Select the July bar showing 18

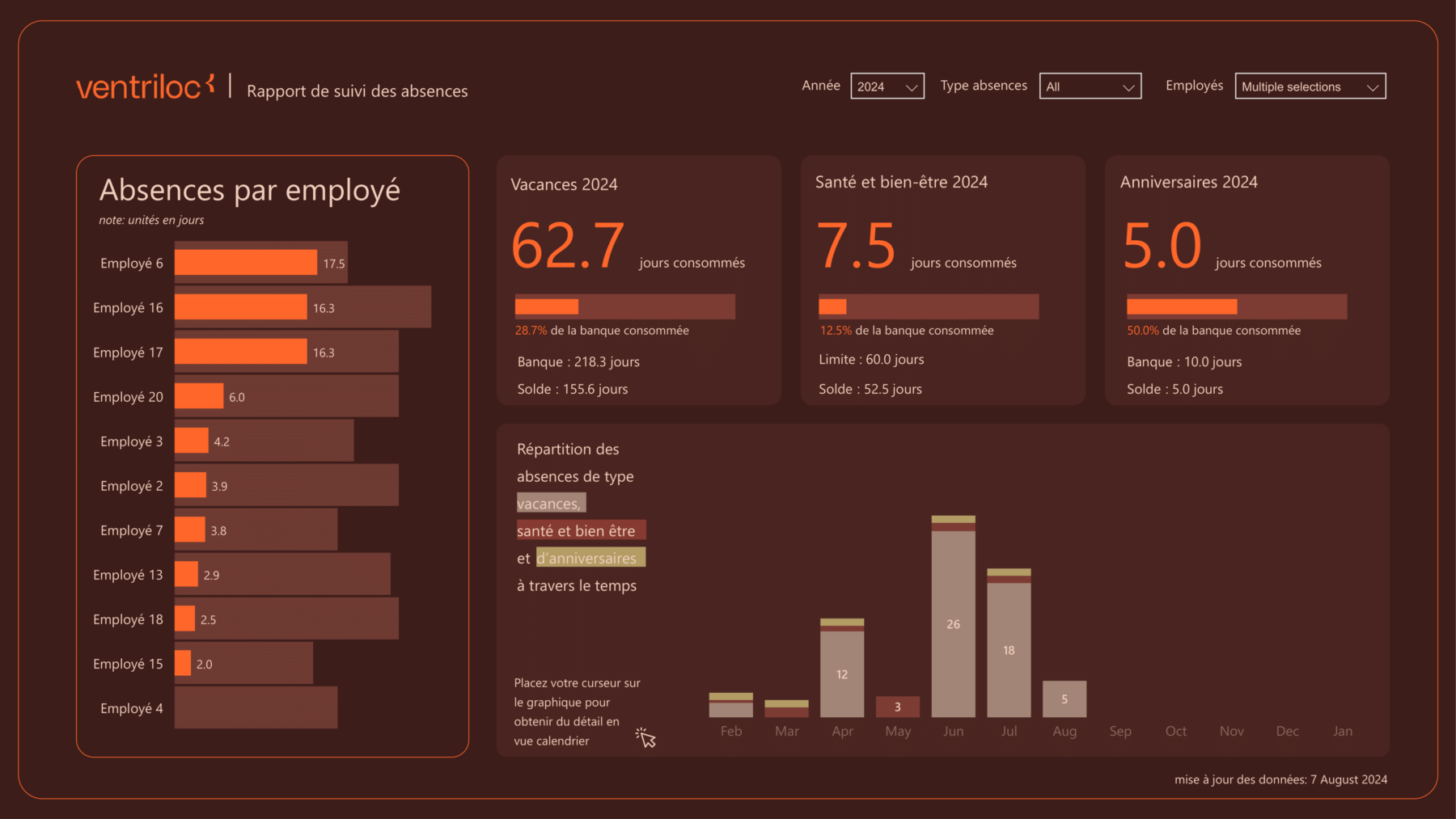[1009, 650]
